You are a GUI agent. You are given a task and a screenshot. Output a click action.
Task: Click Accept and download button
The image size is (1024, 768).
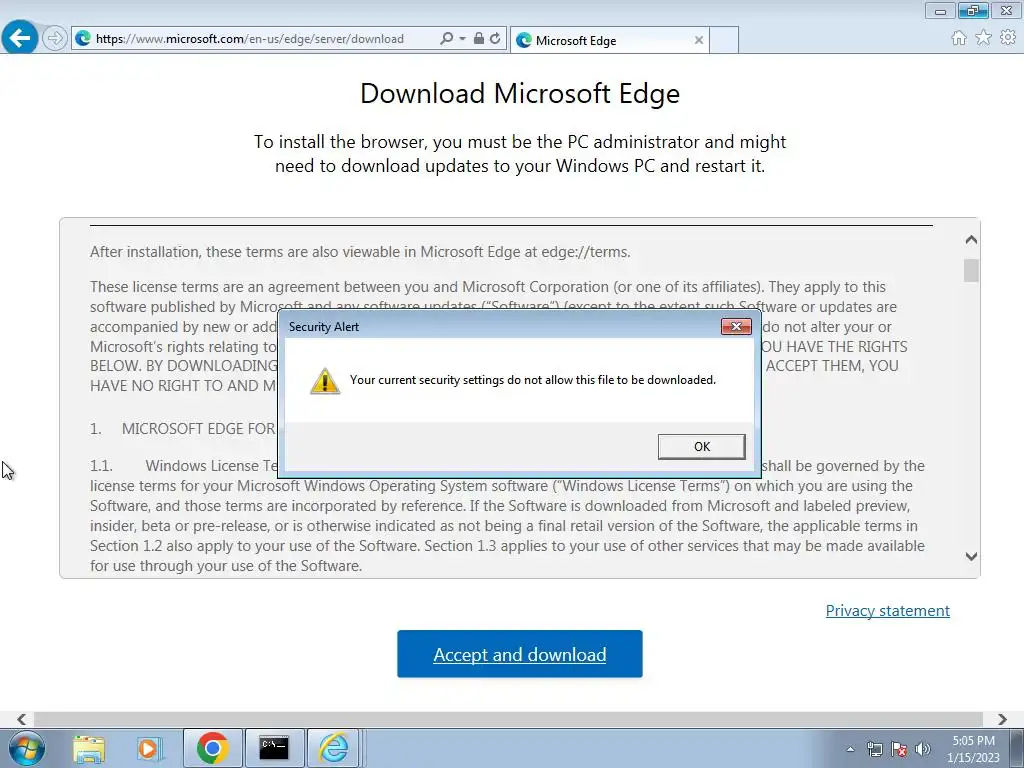tap(520, 654)
